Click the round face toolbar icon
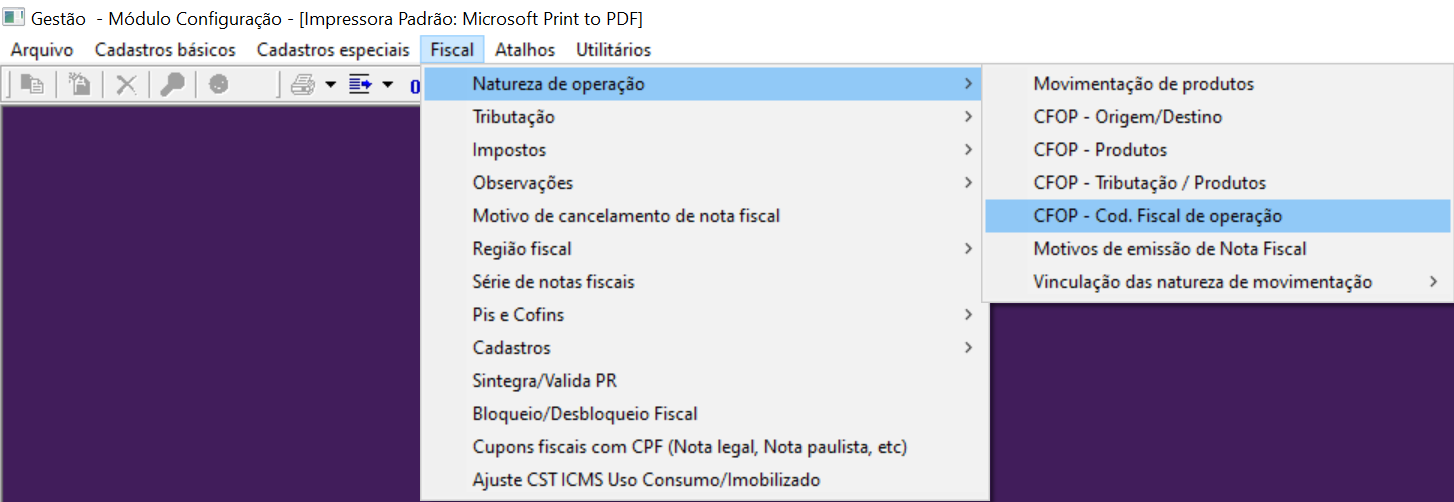 [x=218, y=85]
